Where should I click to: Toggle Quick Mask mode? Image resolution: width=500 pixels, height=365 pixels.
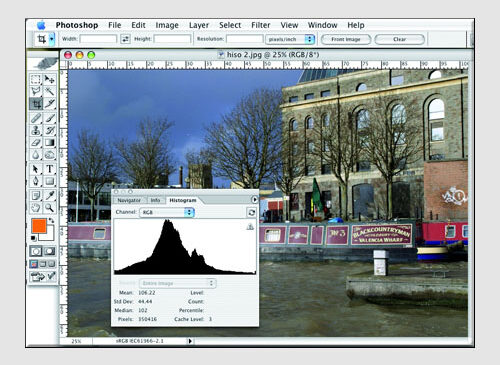(x=49, y=251)
